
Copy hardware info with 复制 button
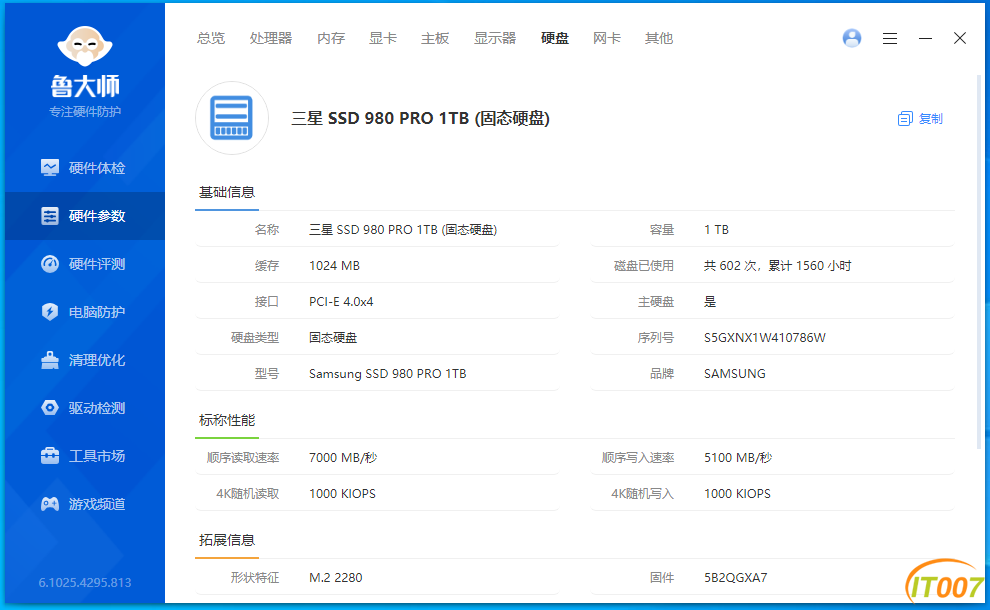920,119
